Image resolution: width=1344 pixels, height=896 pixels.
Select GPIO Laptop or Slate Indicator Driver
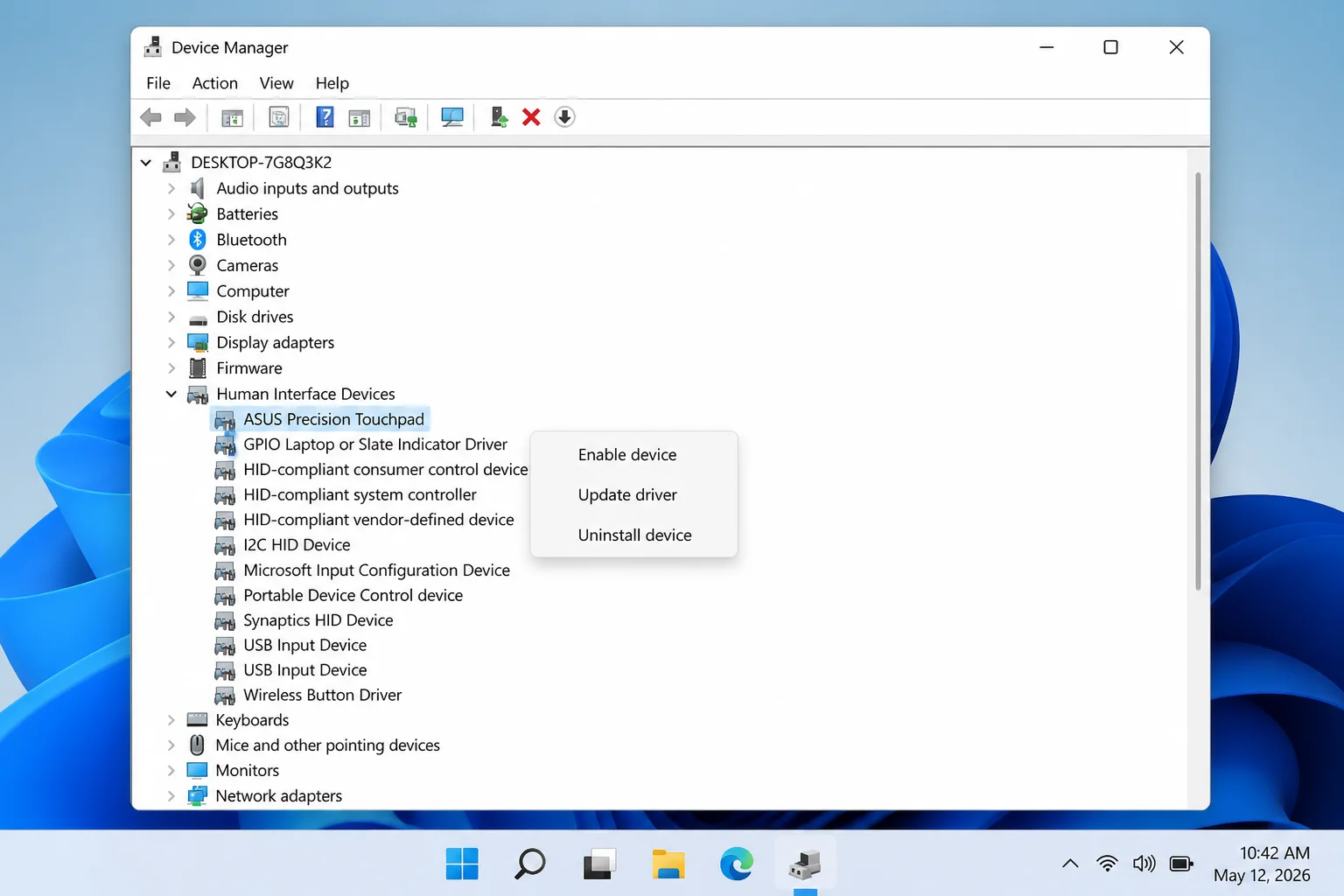(x=375, y=444)
